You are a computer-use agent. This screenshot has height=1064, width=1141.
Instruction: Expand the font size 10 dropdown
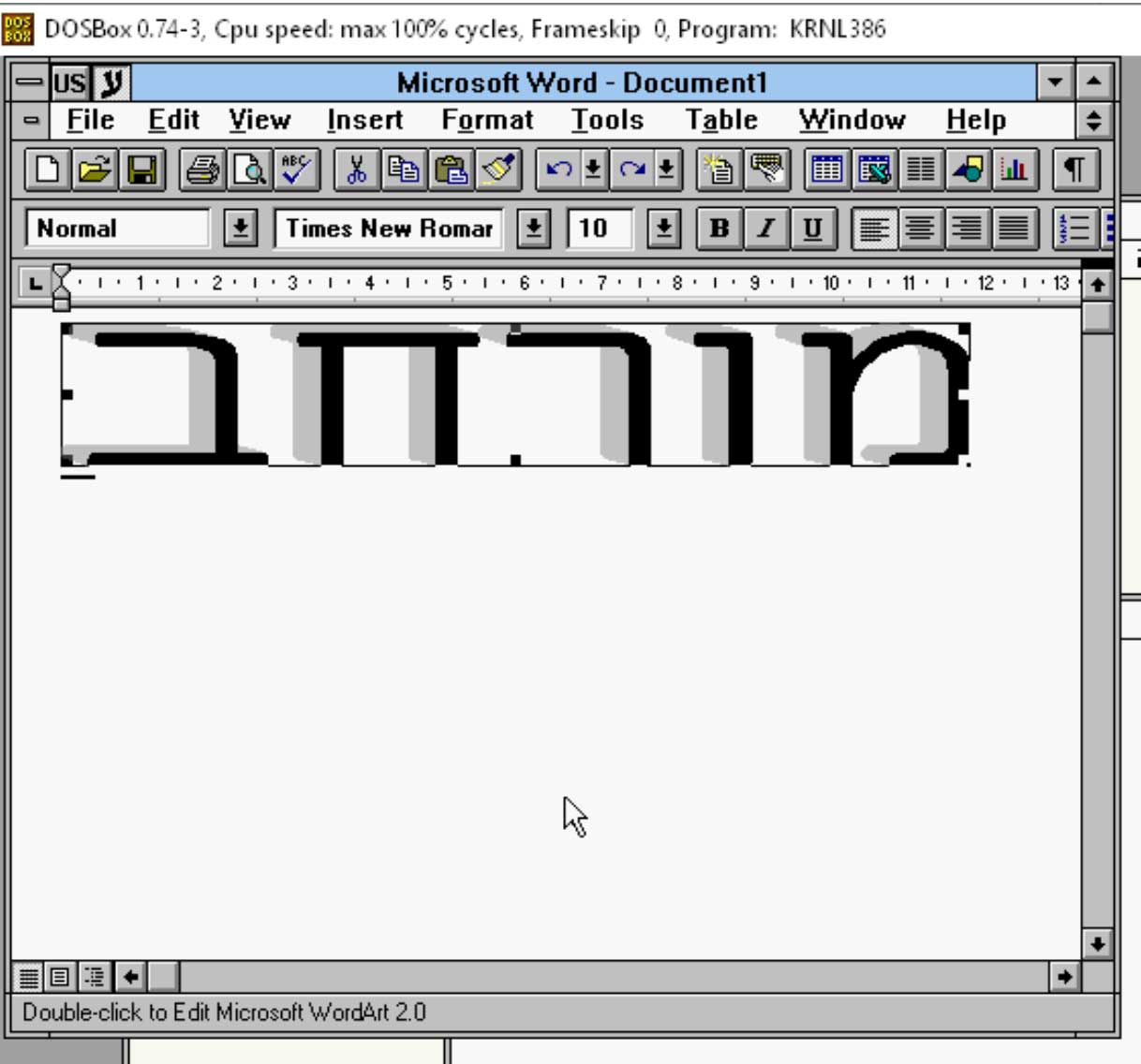[664, 229]
